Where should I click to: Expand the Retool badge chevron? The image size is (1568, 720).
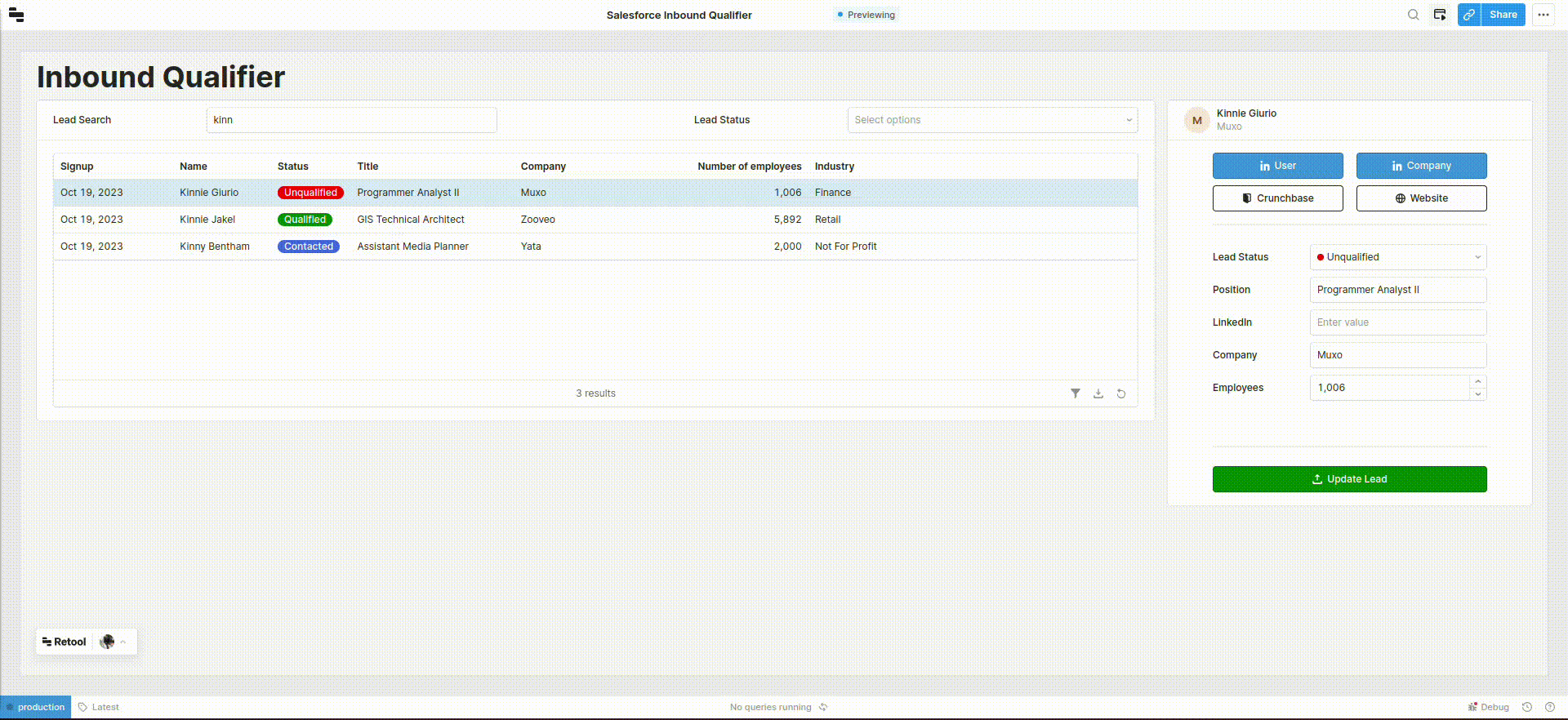(123, 642)
